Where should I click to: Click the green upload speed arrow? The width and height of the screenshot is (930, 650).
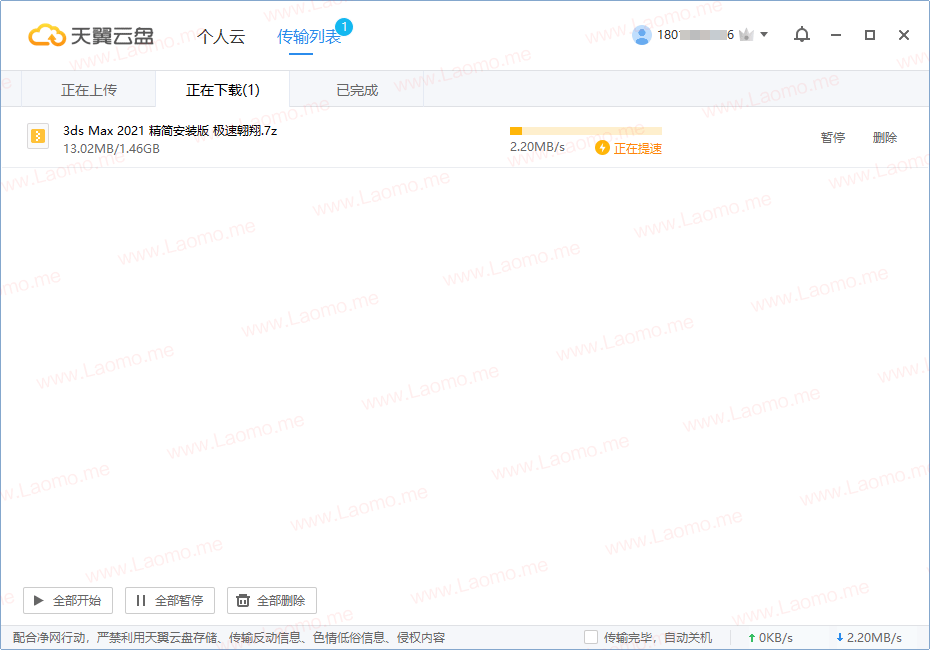point(751,638)
